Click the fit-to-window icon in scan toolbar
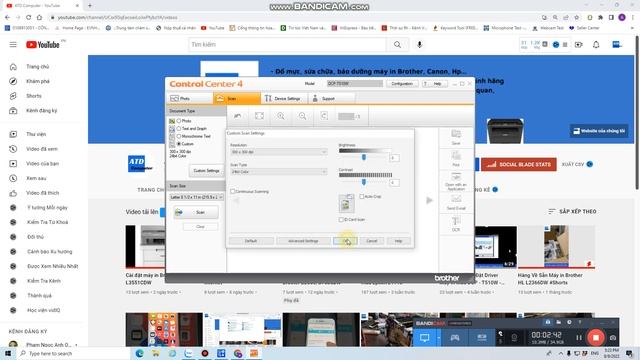 [x=259, y=116]
